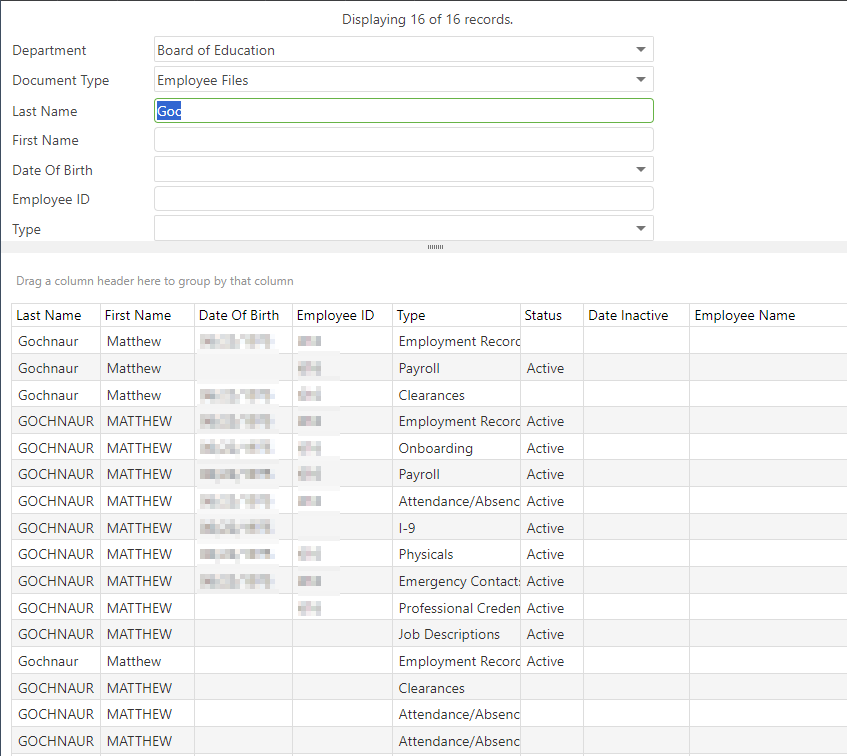
Task: Select the Physicals record row
Action: click(x=426, y=554)
